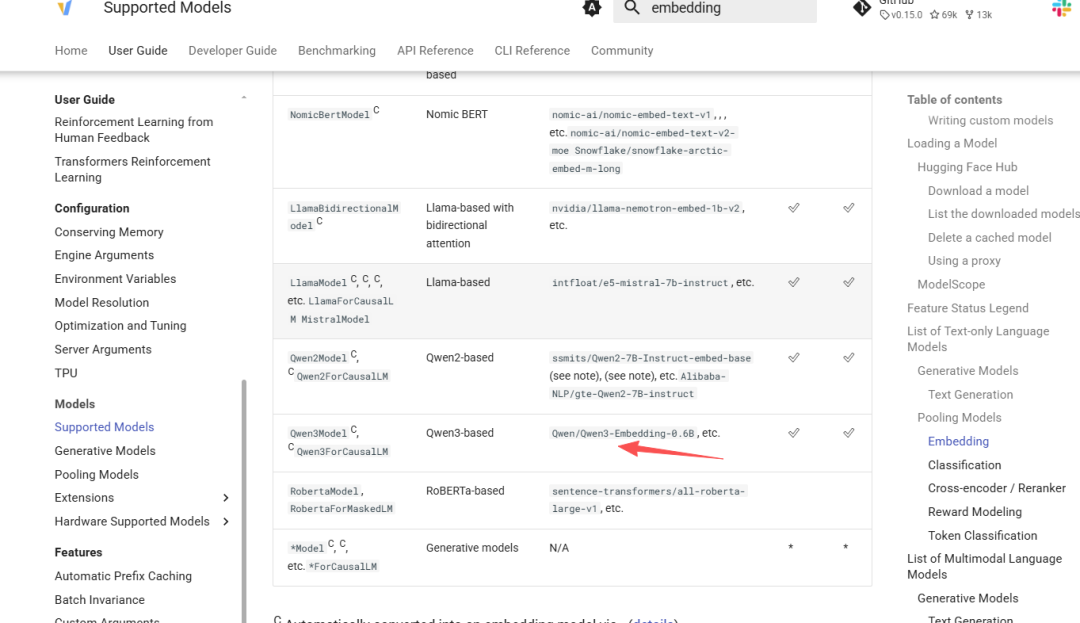
Task: Jump to Using a proxy section
Action: coord(964,261)
